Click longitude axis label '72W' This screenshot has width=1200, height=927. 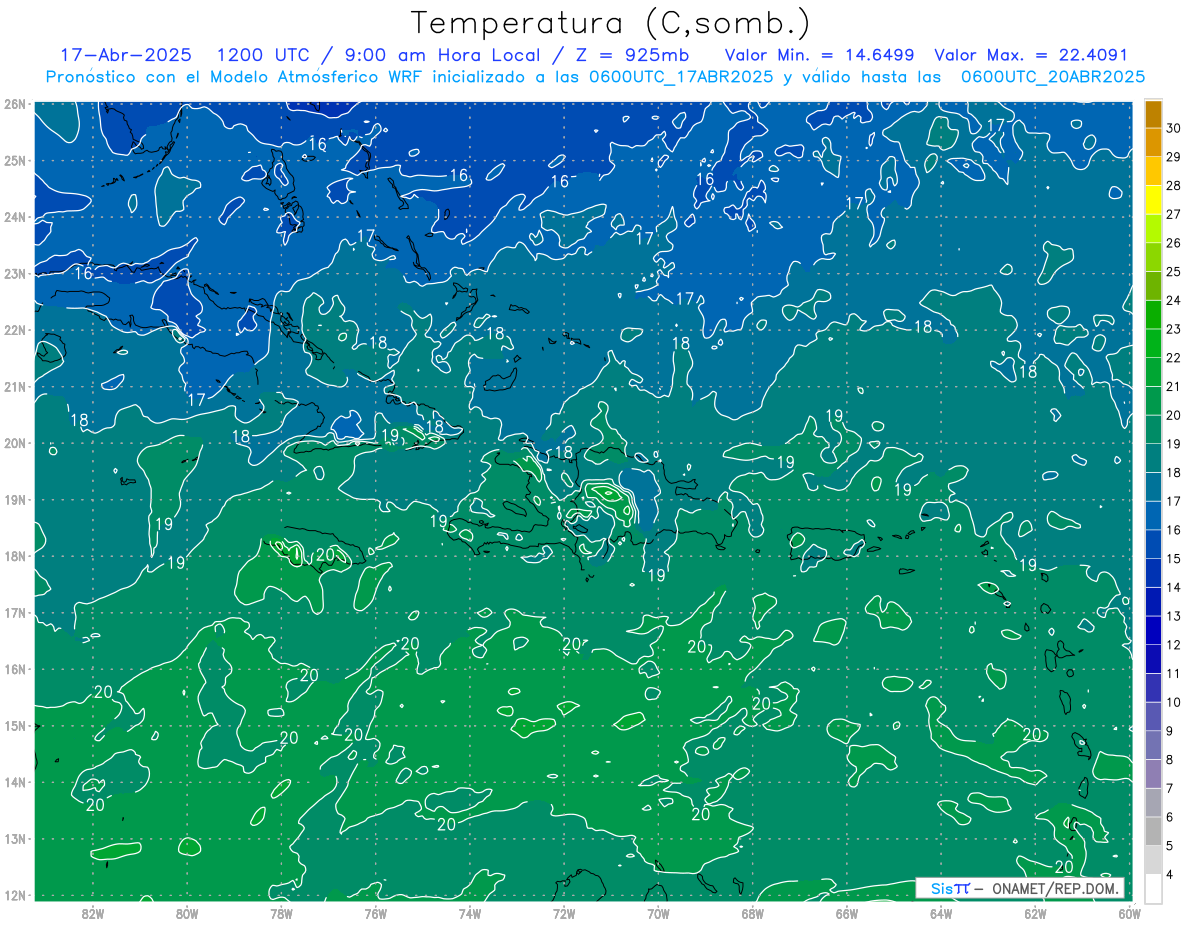coord(564,913)
